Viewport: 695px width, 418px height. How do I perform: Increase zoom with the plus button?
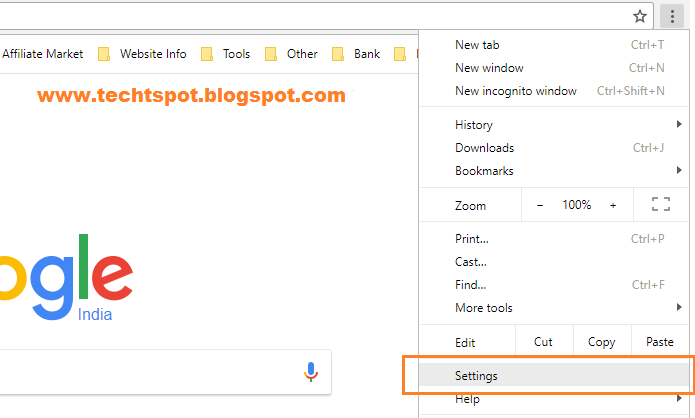613,205
